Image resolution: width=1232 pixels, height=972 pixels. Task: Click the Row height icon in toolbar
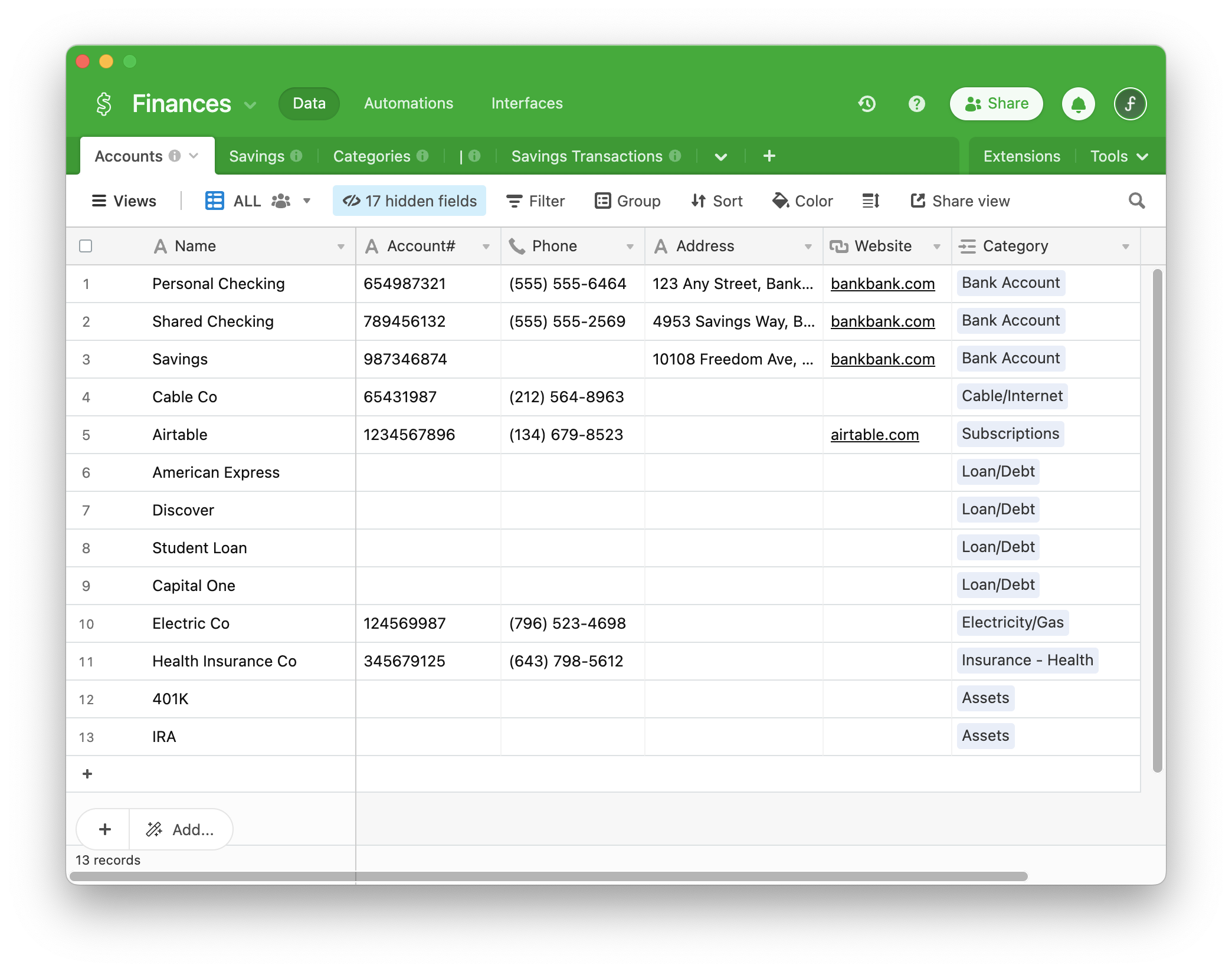tap(872, 201)
